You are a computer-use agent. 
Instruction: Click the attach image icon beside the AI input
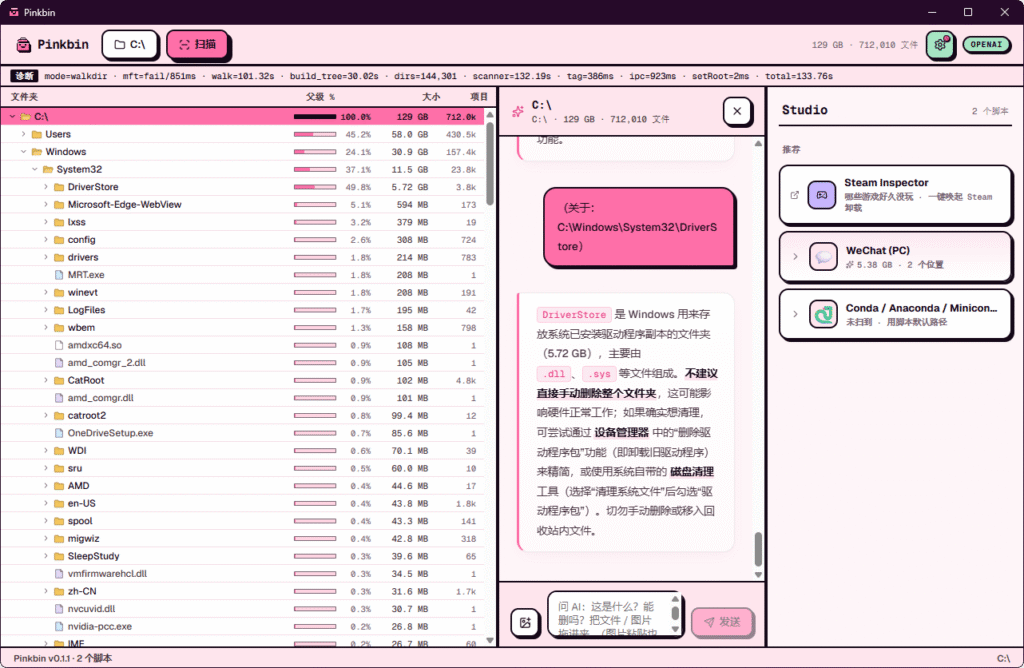[x=525, y=622]
